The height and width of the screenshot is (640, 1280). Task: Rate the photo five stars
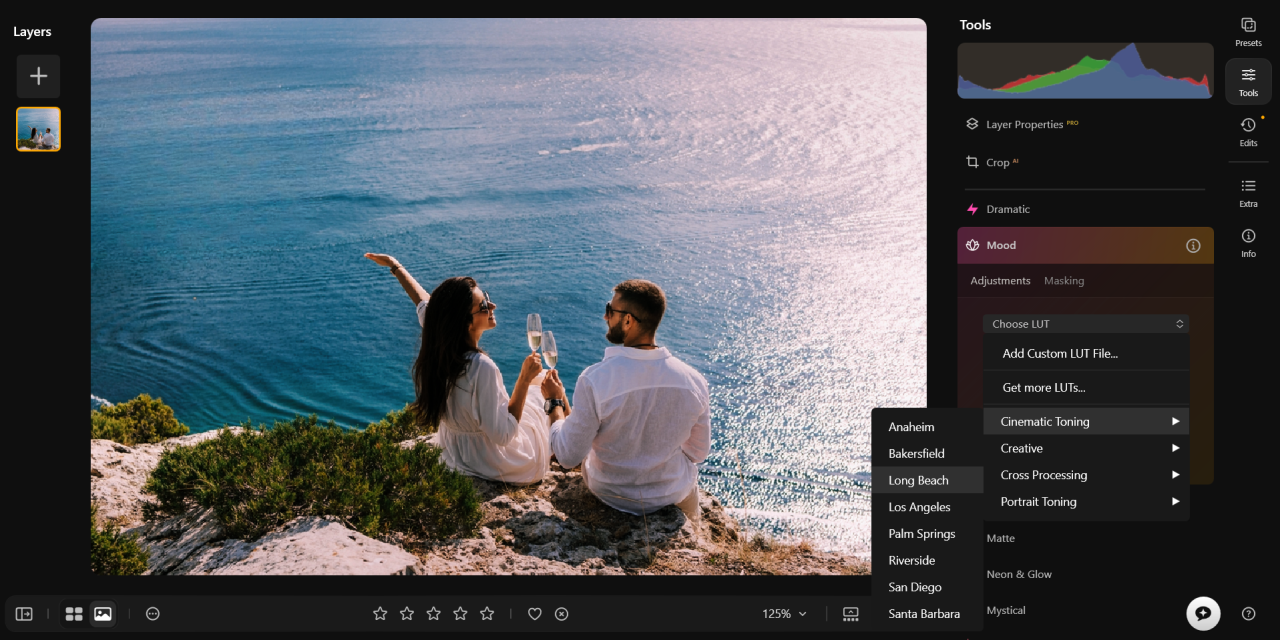(487, 613)
